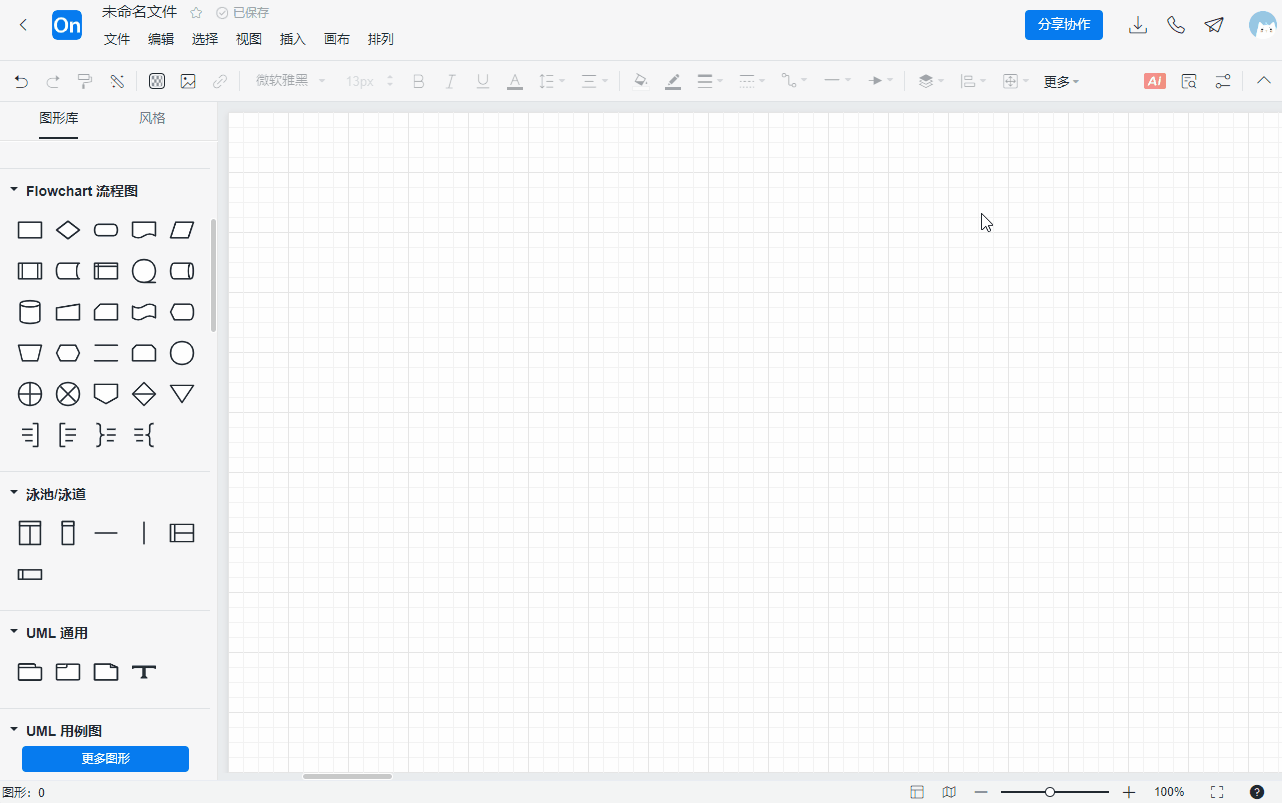This screenshot has width=1282, height=803.
Task: Open the 插入 menu
Action: (x=293, y=39)
